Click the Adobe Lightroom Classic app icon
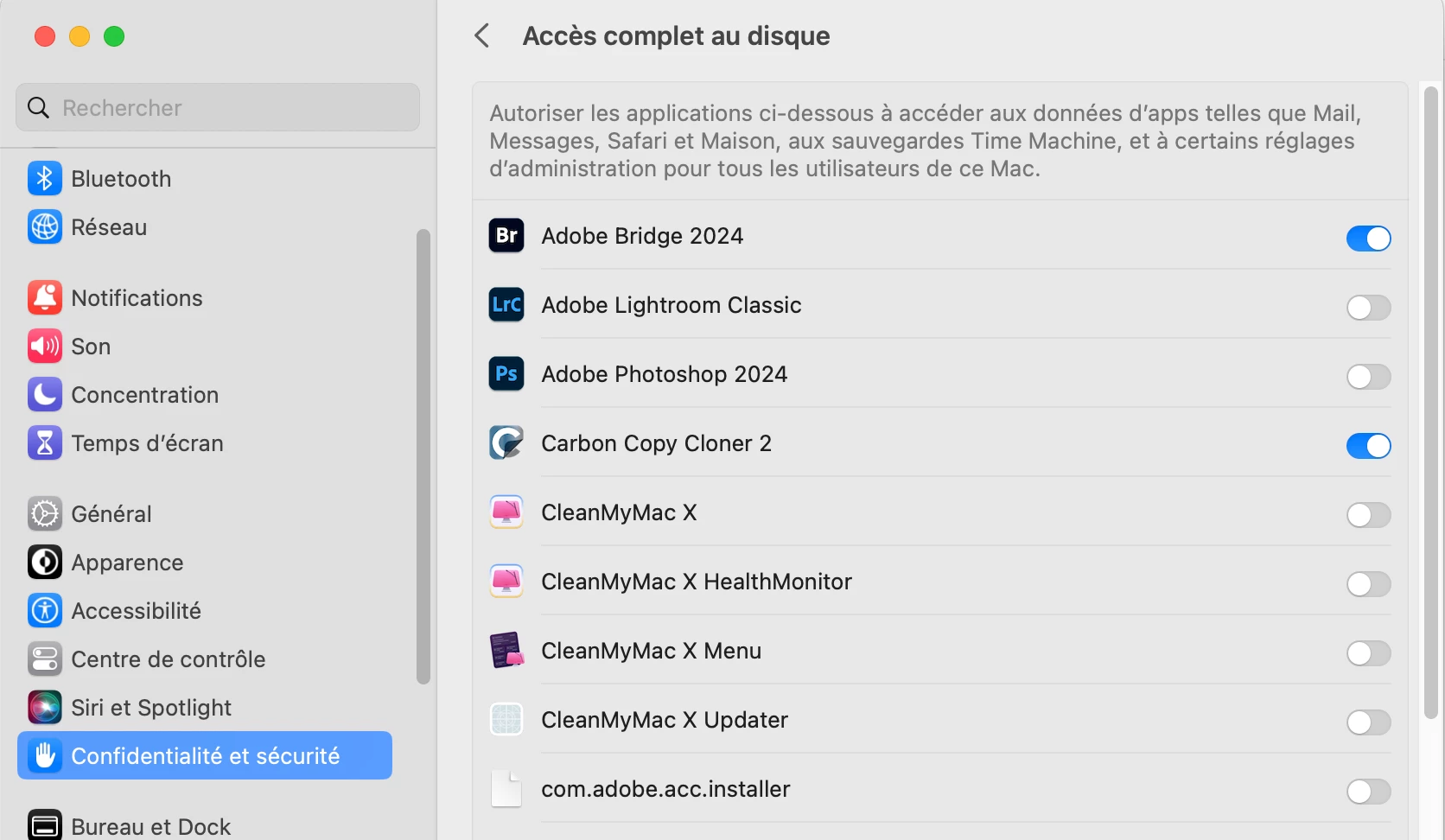This screenshot has height=840, width=1445. click(x=506, y=304)
